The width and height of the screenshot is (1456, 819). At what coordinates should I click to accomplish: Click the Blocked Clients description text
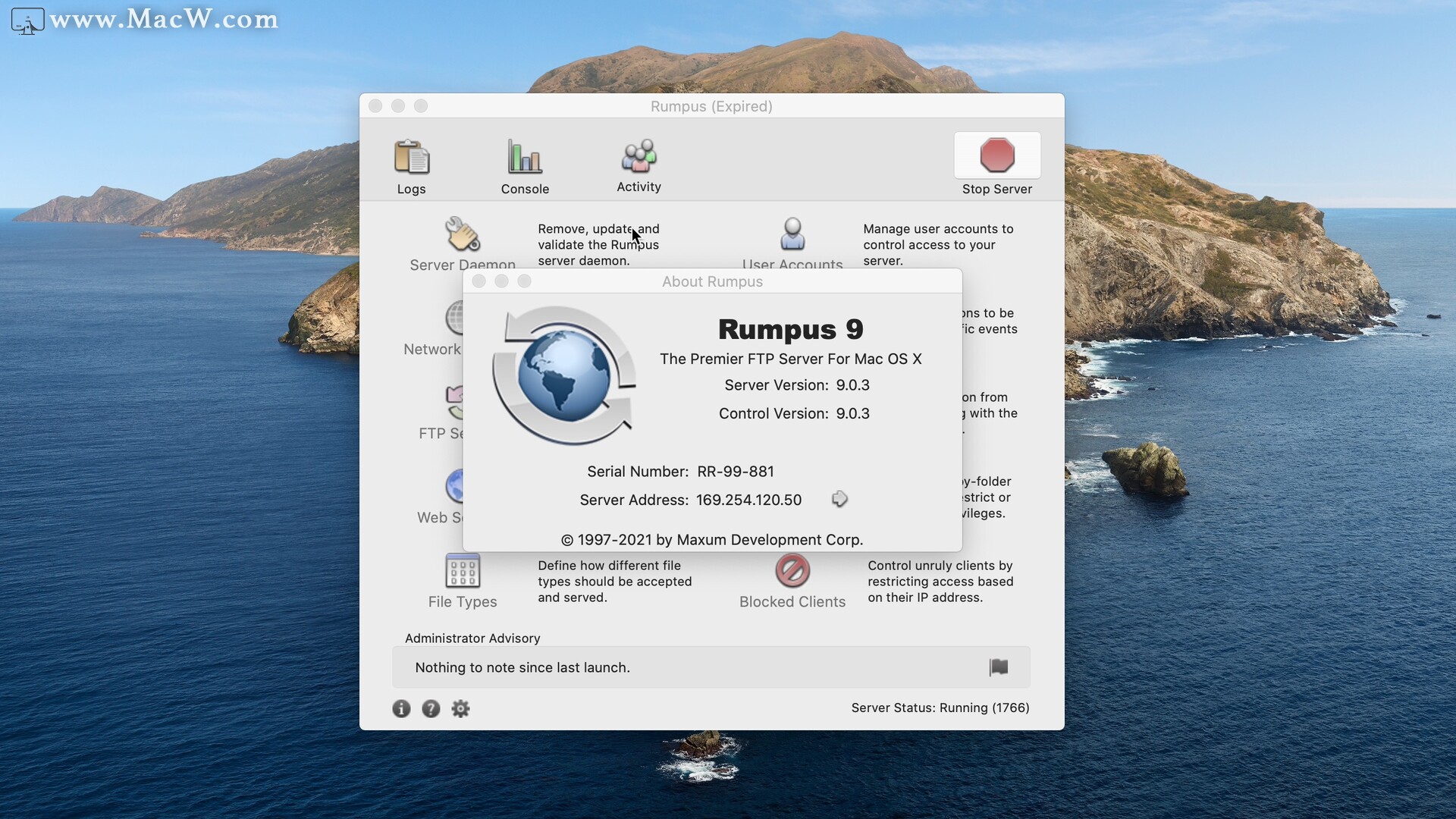point(940,581)
